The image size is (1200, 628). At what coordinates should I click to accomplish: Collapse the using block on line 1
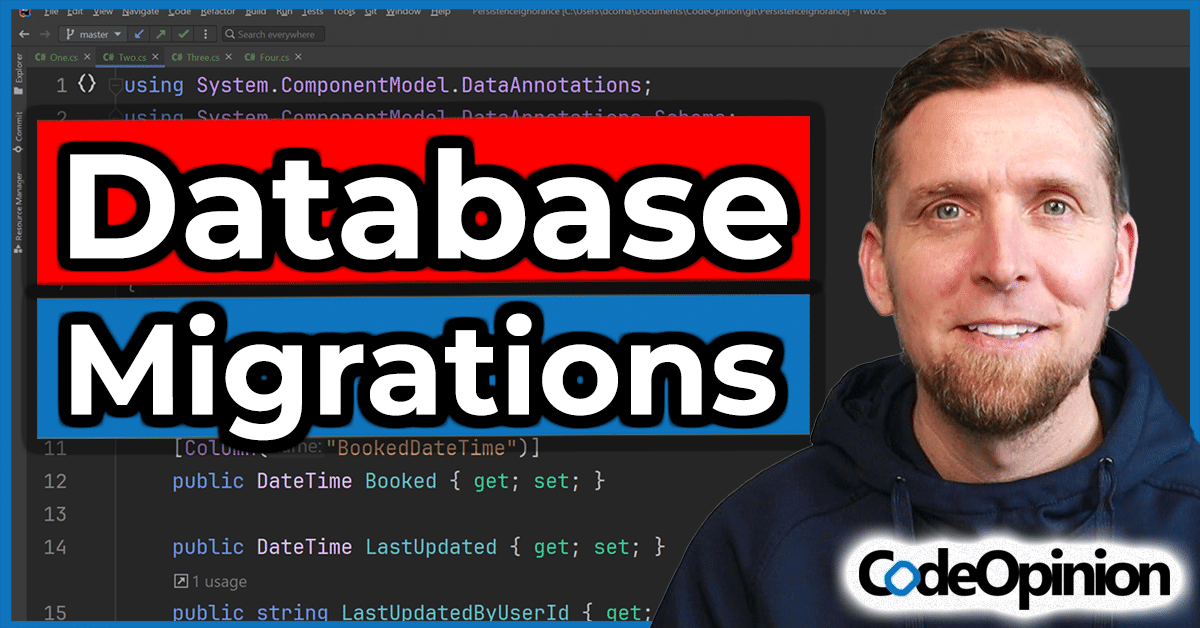pyautogui.click(x=115, y=86)
